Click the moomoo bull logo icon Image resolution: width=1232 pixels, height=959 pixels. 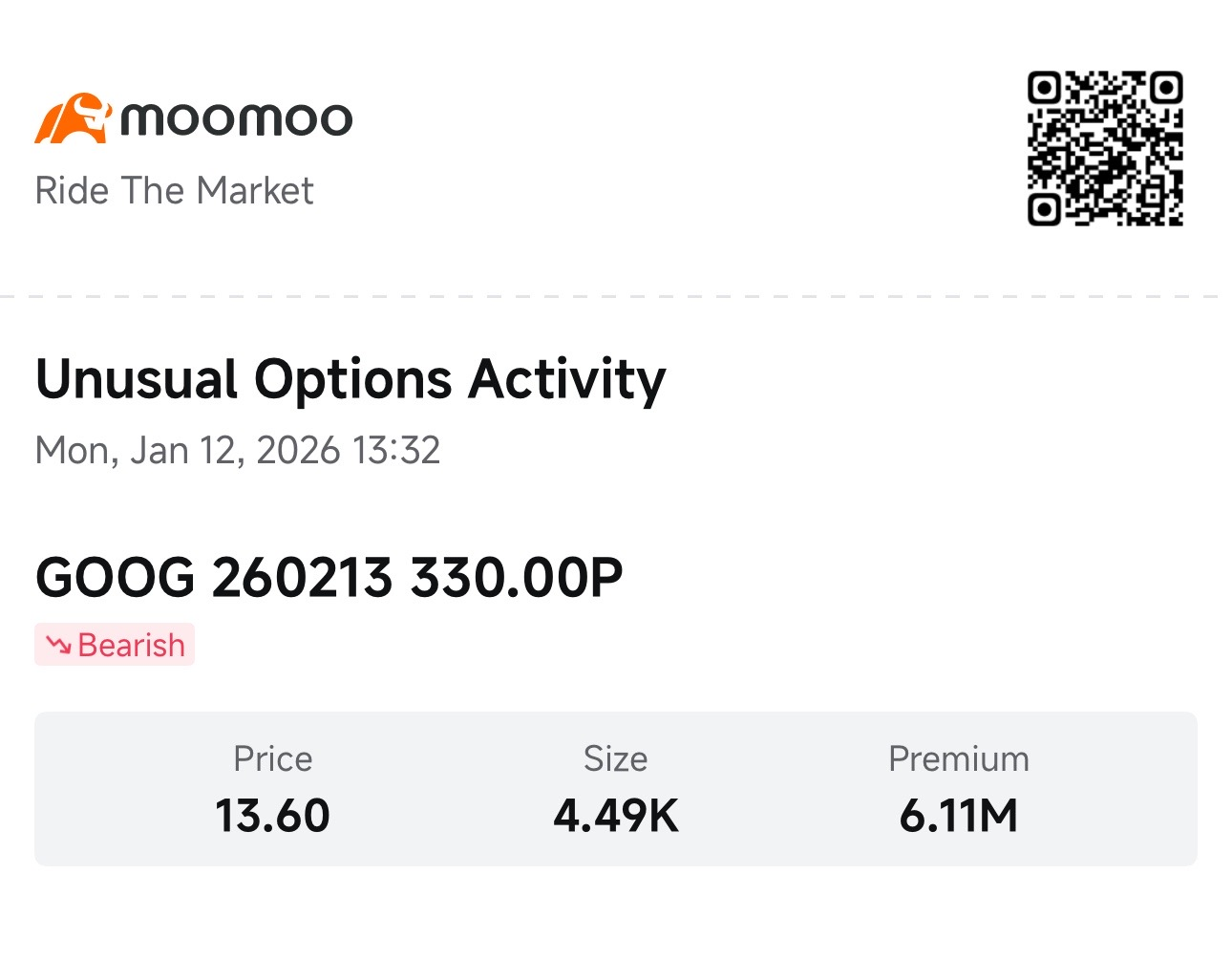pos(73,118)
